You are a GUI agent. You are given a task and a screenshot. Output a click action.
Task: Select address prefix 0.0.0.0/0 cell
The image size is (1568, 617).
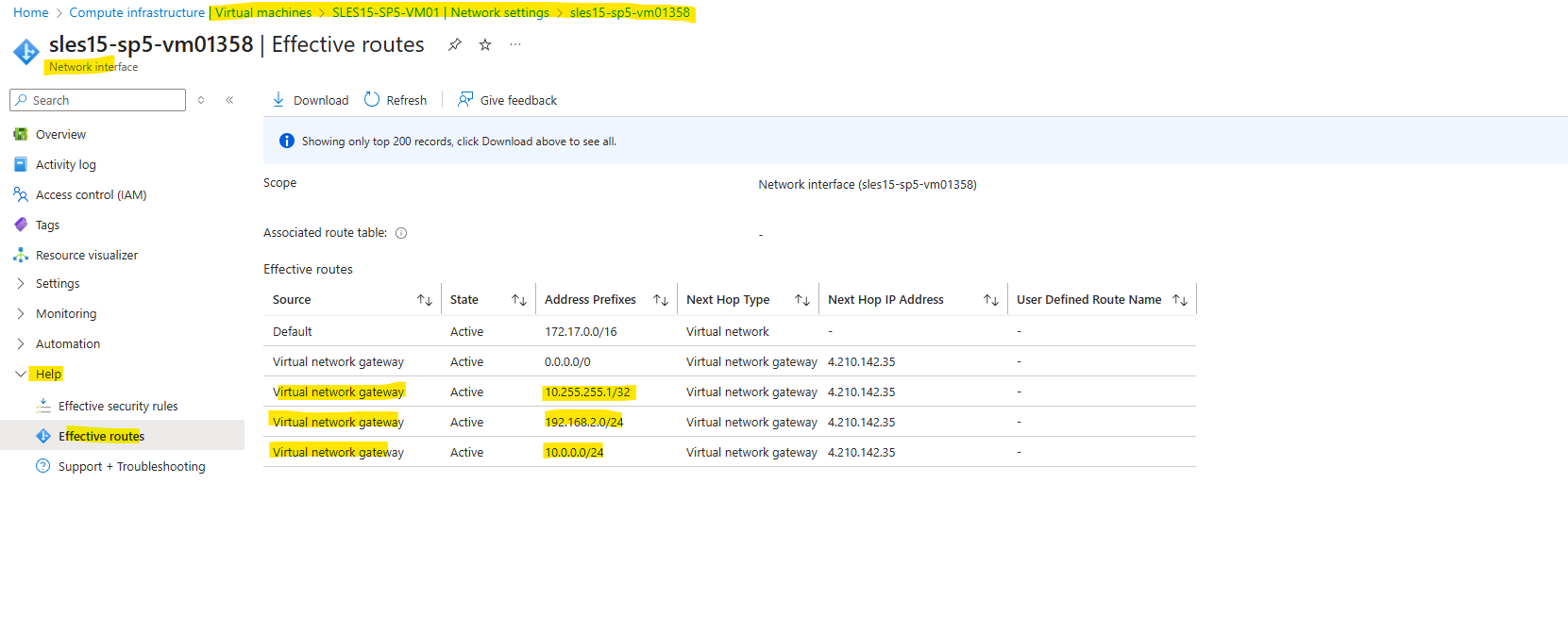tap(567, 361)
